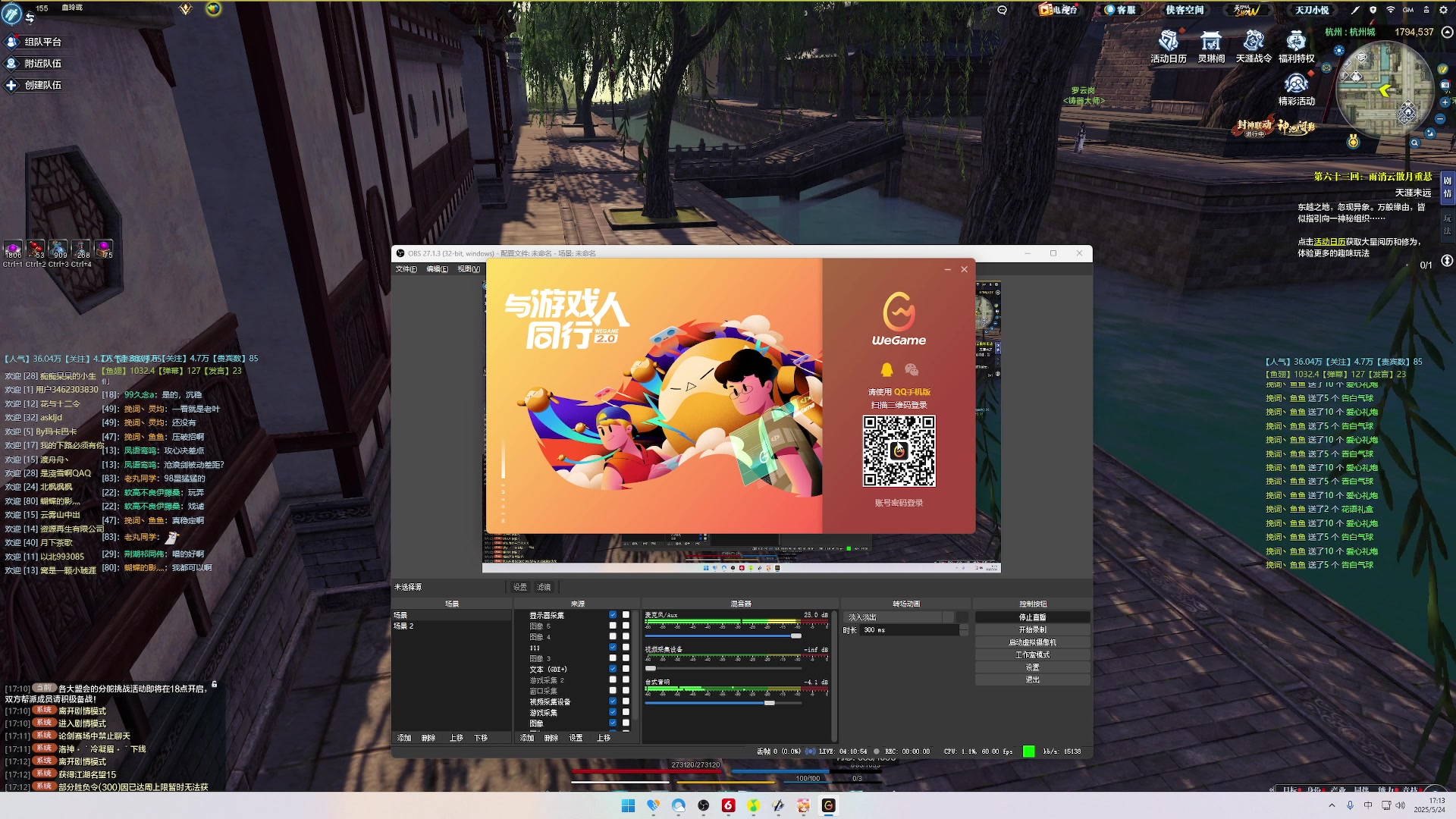Toggle visibility of 视频采集设备 source
Viewport: 1456px width, 819px height.
pyautogui.click(x=613, y=701)
